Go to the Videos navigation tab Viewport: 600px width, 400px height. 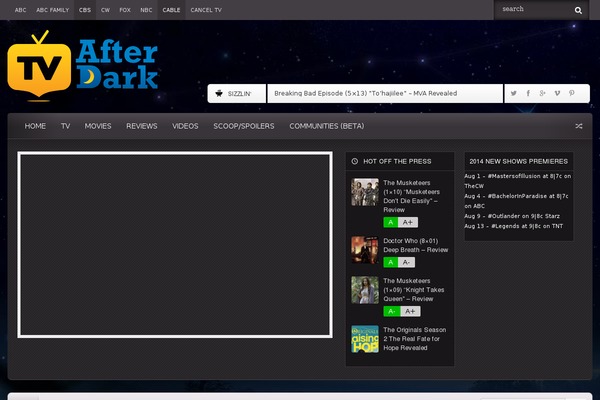point(185,126)
